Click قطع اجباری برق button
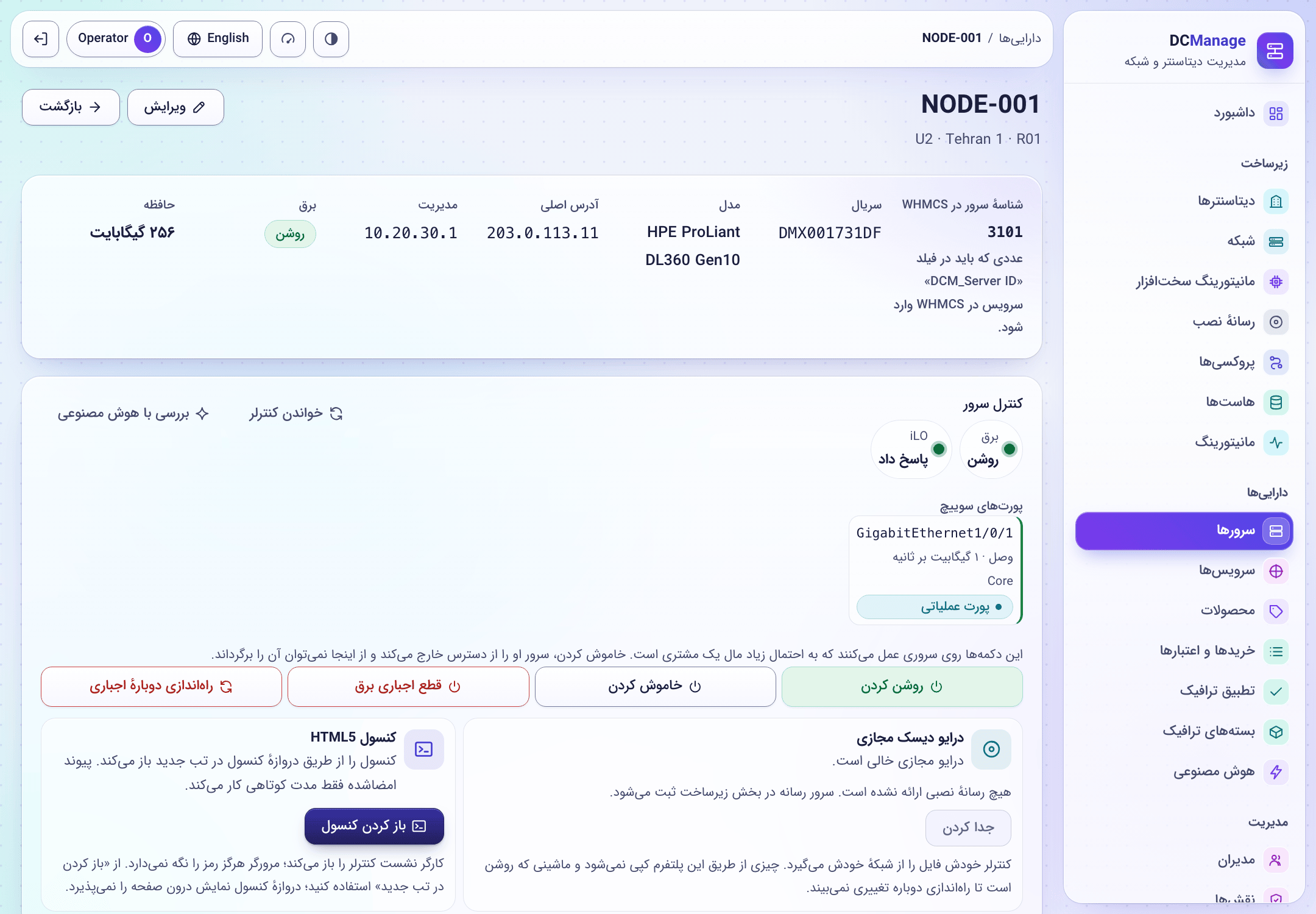 point(408,687)
